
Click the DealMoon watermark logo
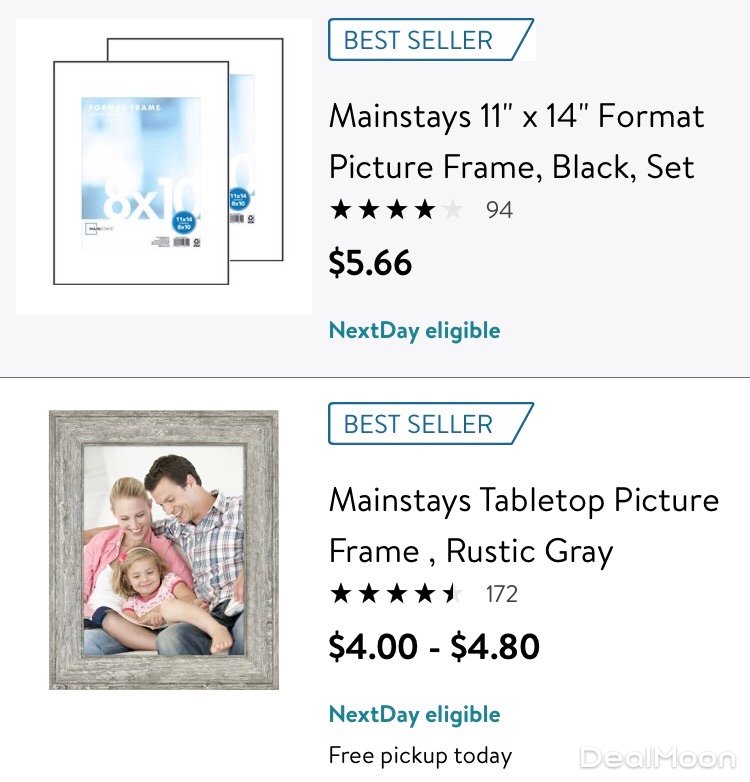click(657, 757)
